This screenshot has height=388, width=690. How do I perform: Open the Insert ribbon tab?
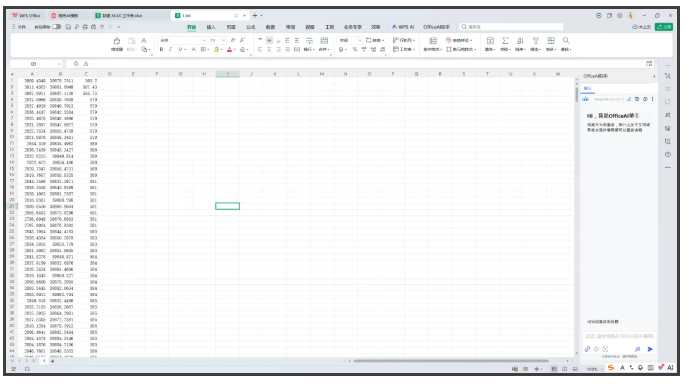click(x=211, y=27)
